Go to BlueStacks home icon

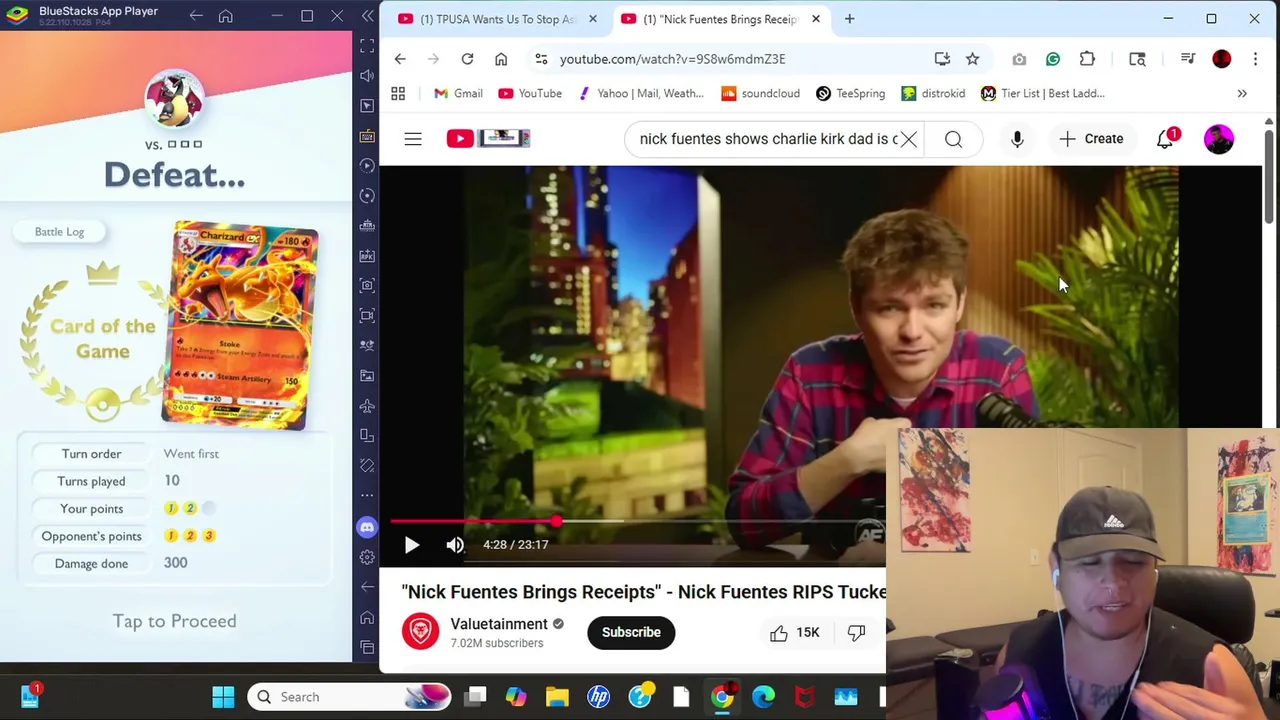[226, 16]
